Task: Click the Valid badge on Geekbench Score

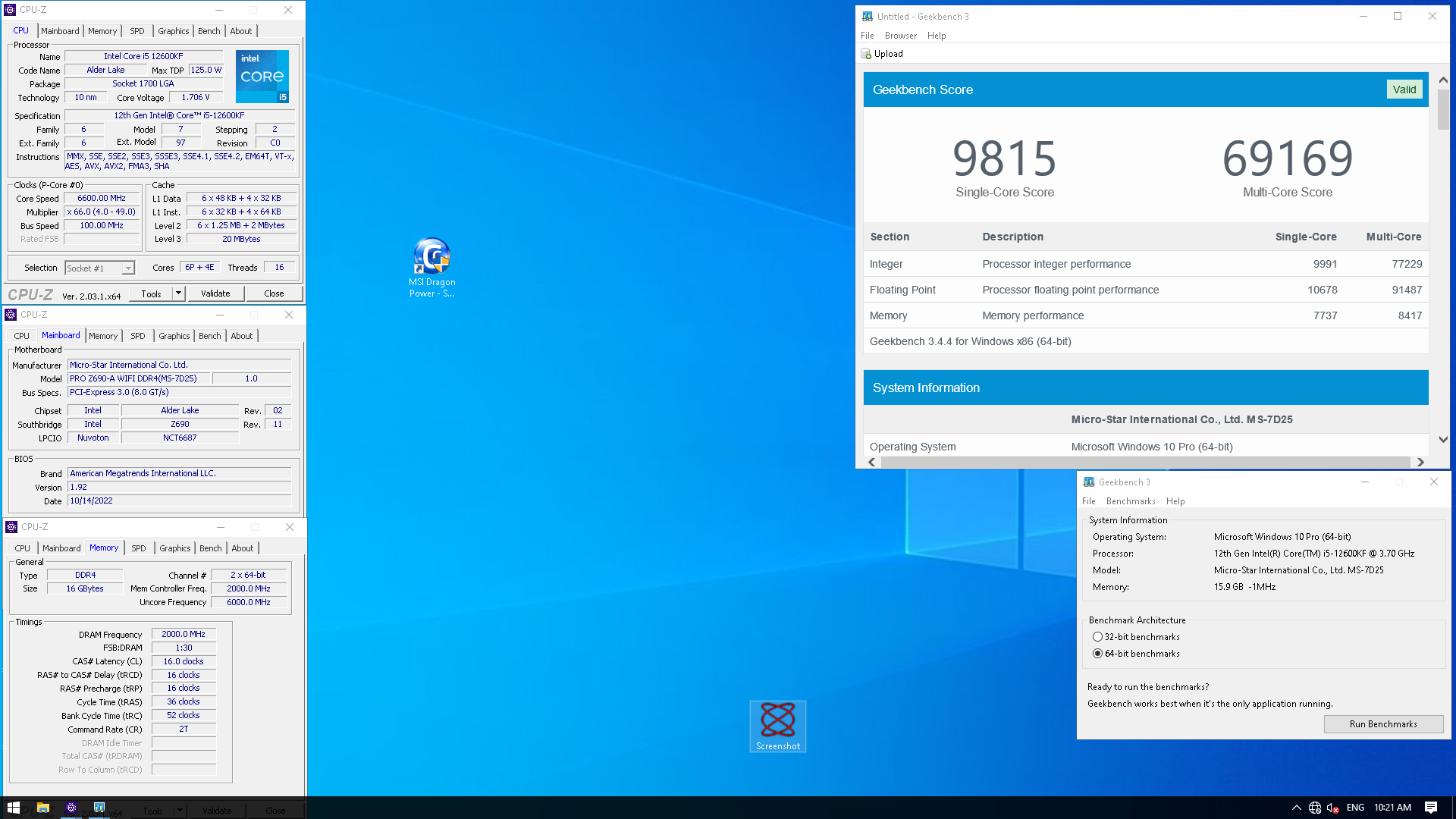Action: [x=1404, y=89]
